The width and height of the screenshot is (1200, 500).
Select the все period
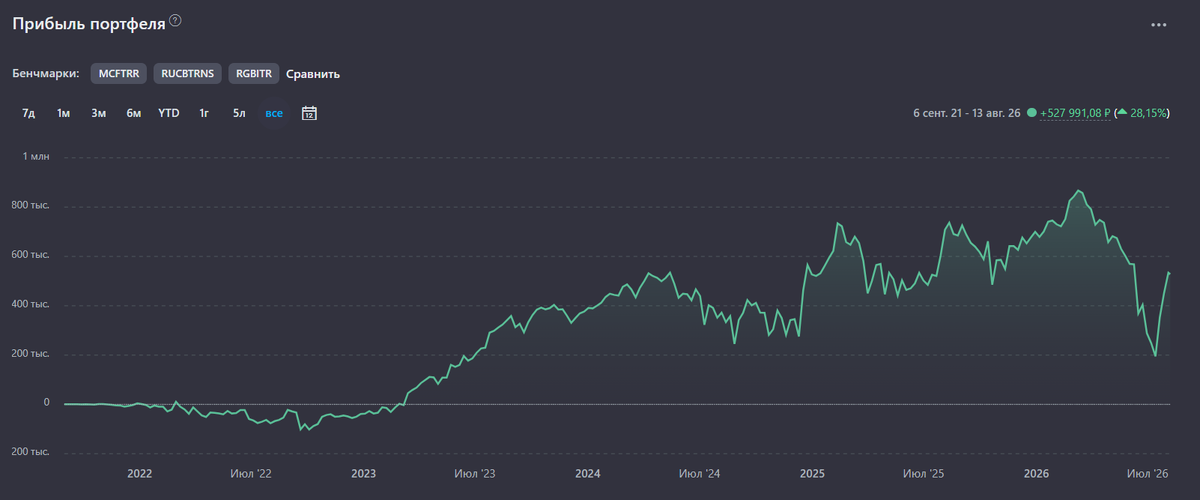click(274, 113)
